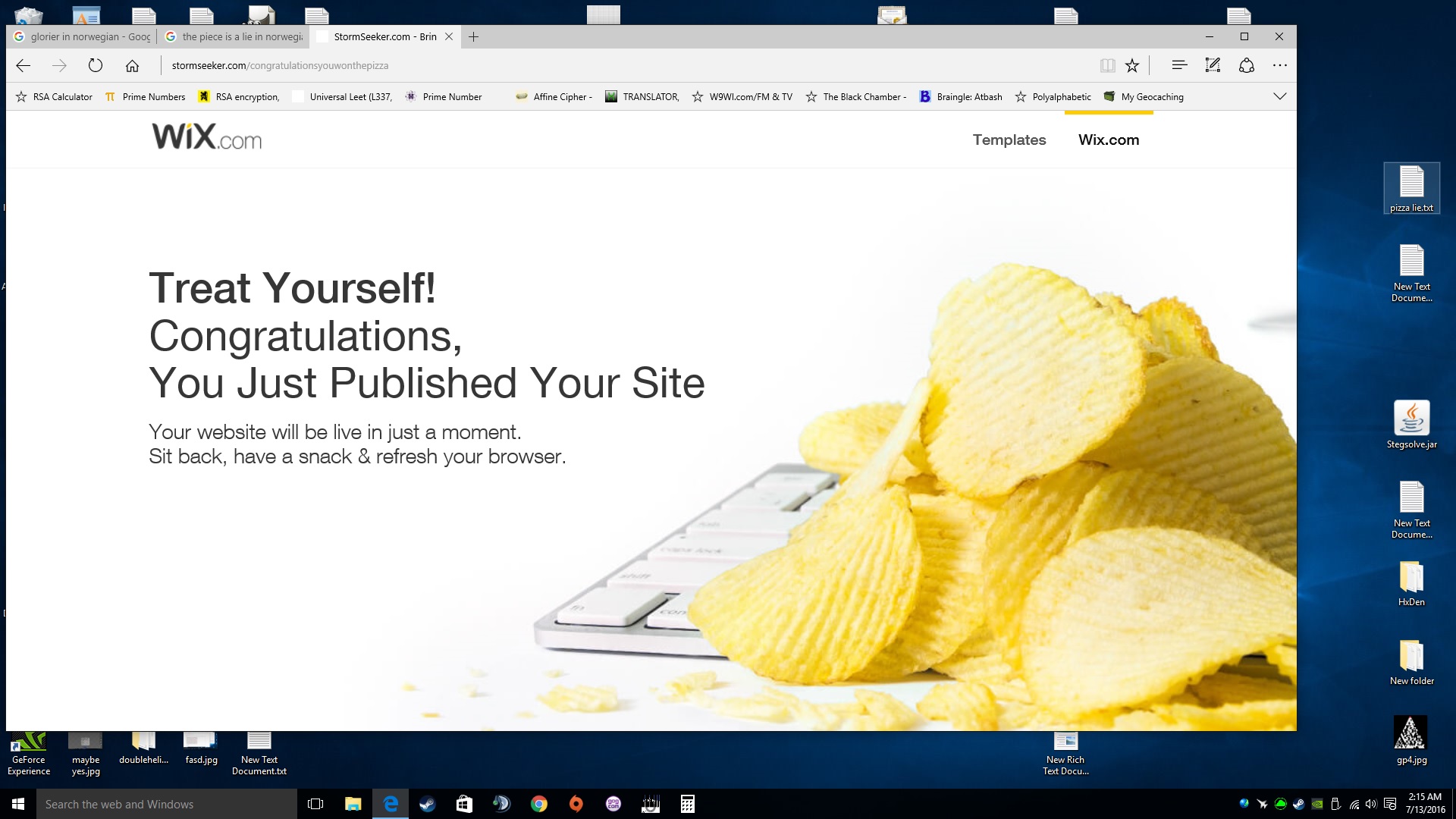Expand favorites bar overflow chevron
Image resolution: width=1456 pixels, height=819 pixels.
pyautogui.click(x=1280, y=96)
